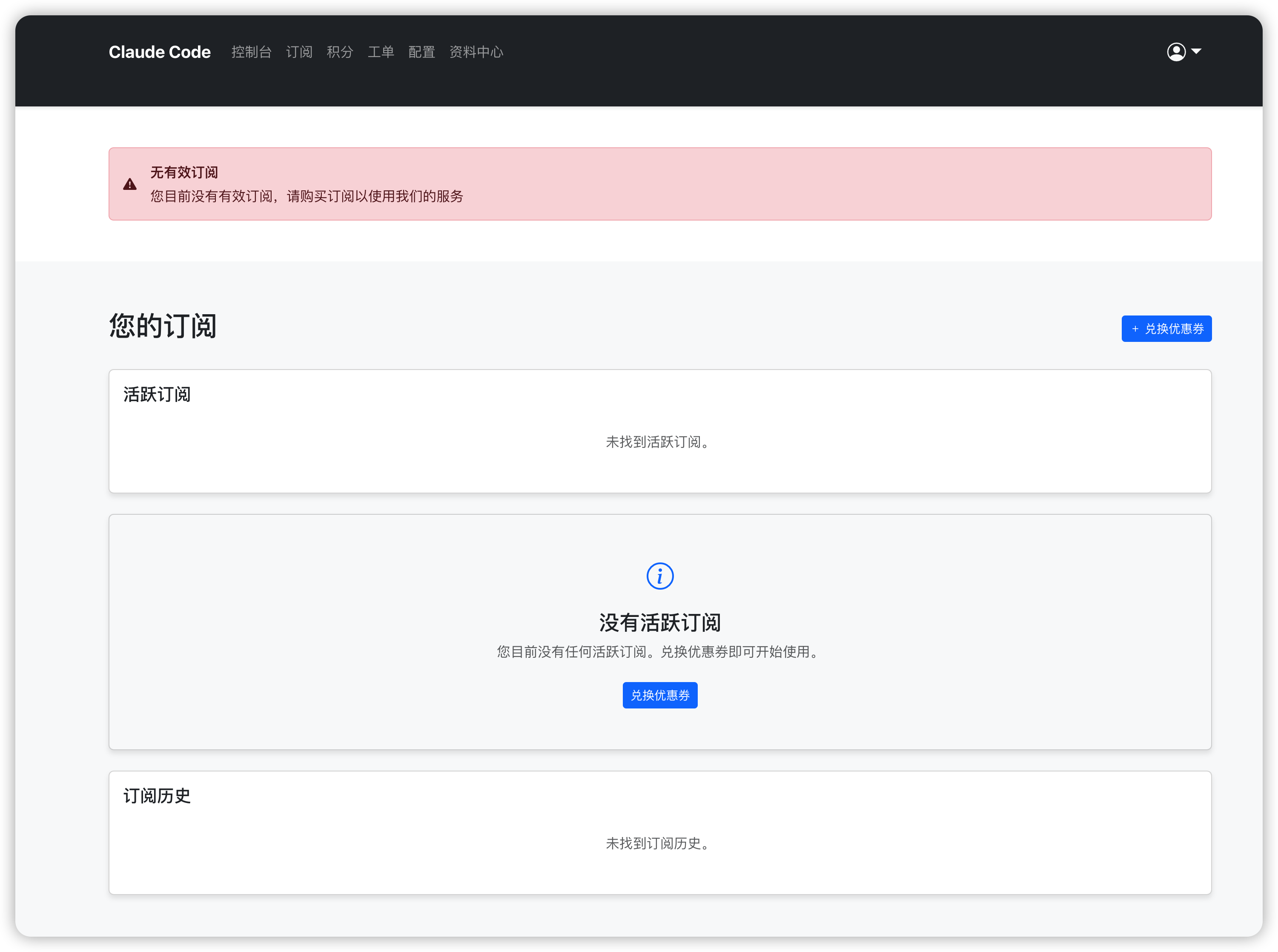Navigate to 资料中心

[x=476, y=52]
